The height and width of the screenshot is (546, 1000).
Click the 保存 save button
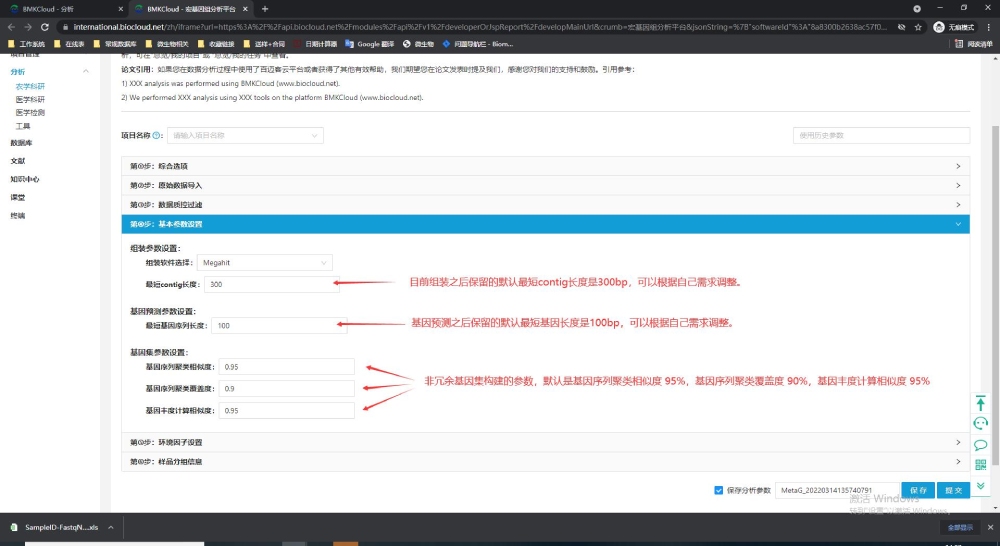pyautogui.click(x=919, y=490)
